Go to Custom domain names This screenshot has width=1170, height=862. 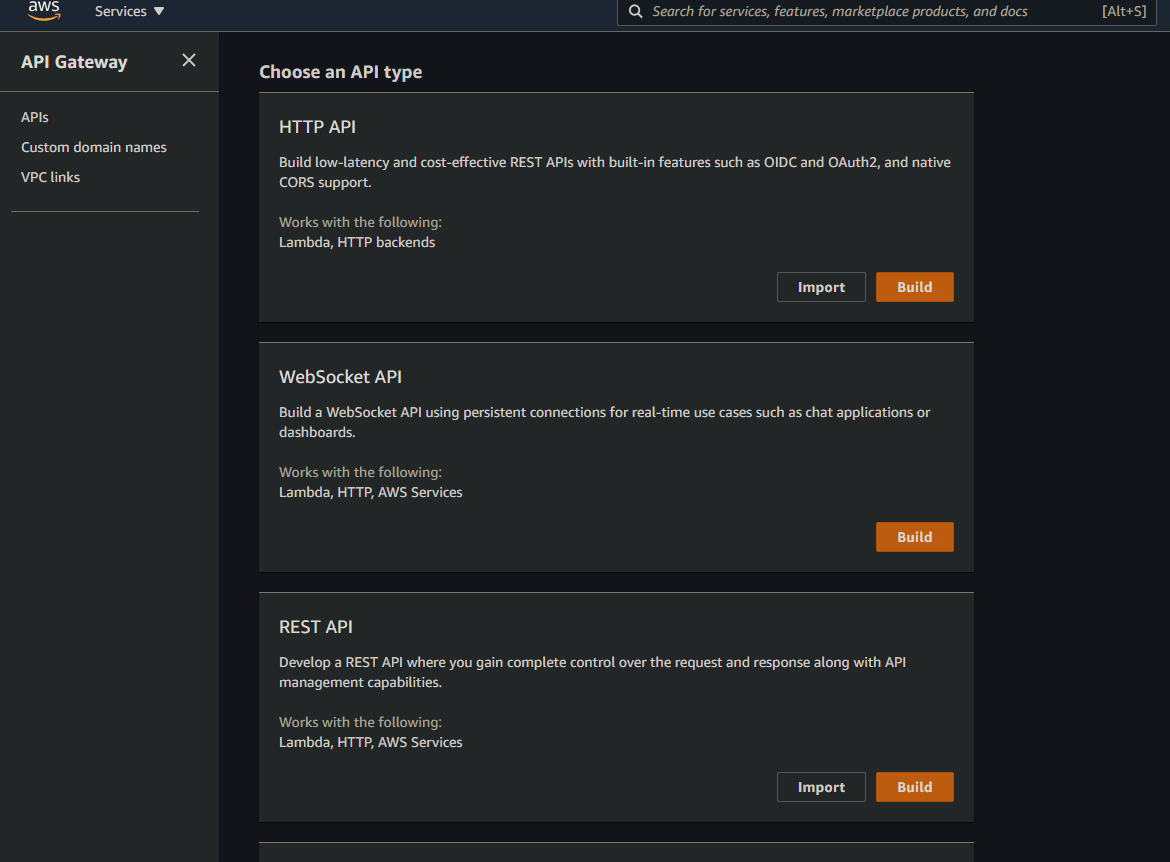tap(93, 147)
